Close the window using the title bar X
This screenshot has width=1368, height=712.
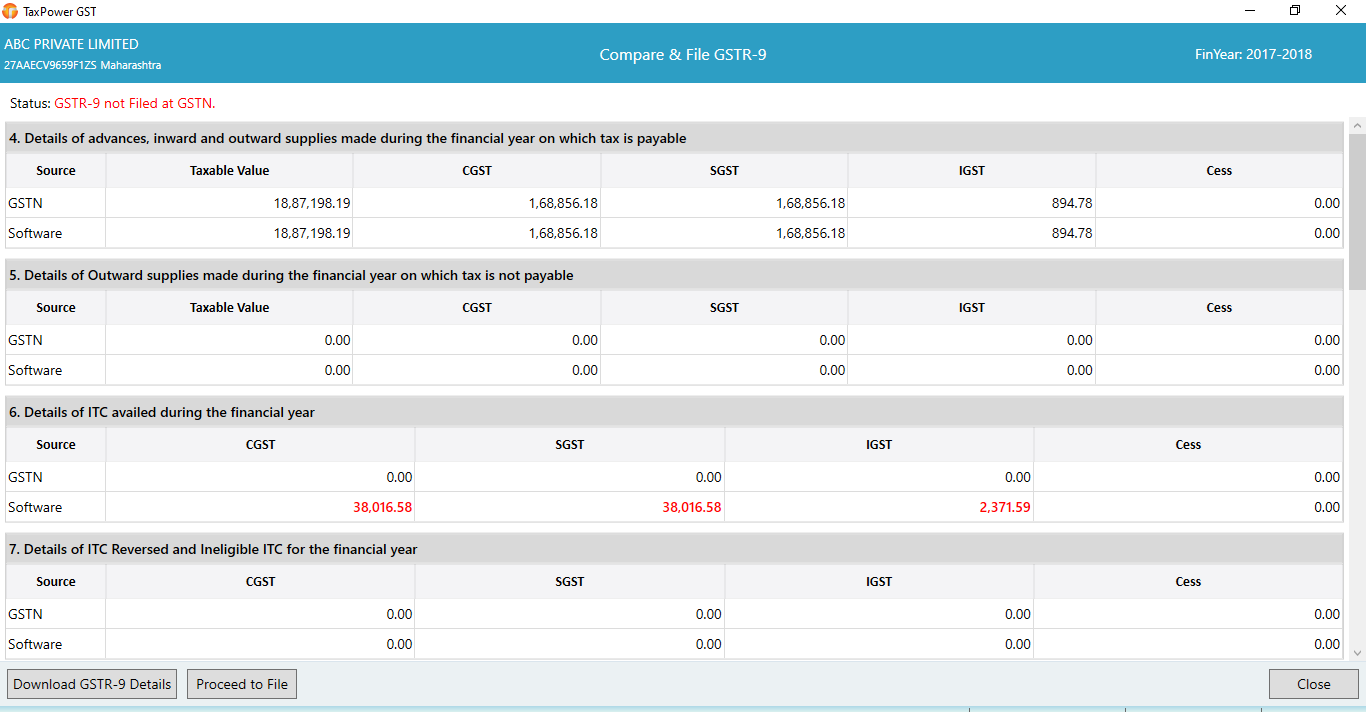coord(1341,11)
